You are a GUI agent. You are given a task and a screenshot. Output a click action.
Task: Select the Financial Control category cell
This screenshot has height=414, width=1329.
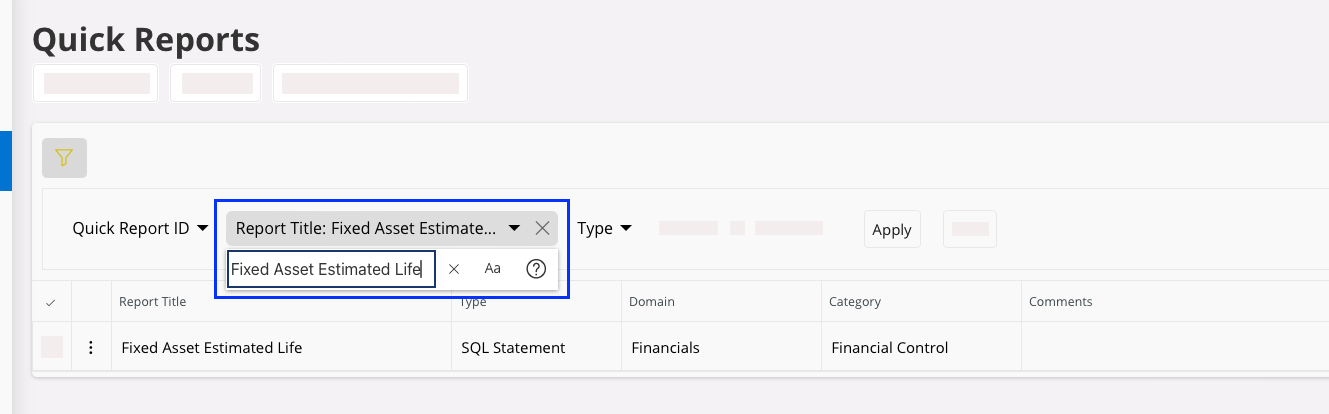pos(889,348)
